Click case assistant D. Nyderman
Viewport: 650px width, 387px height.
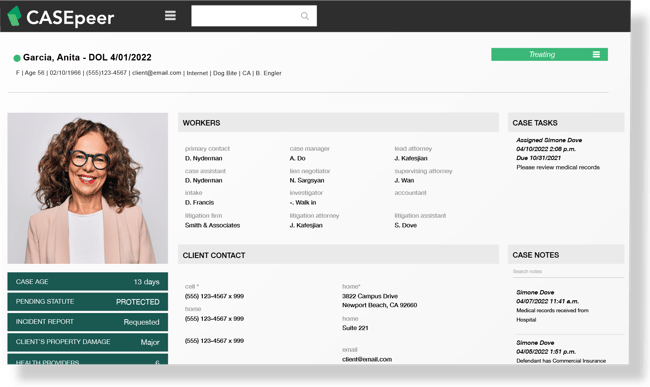204,180
